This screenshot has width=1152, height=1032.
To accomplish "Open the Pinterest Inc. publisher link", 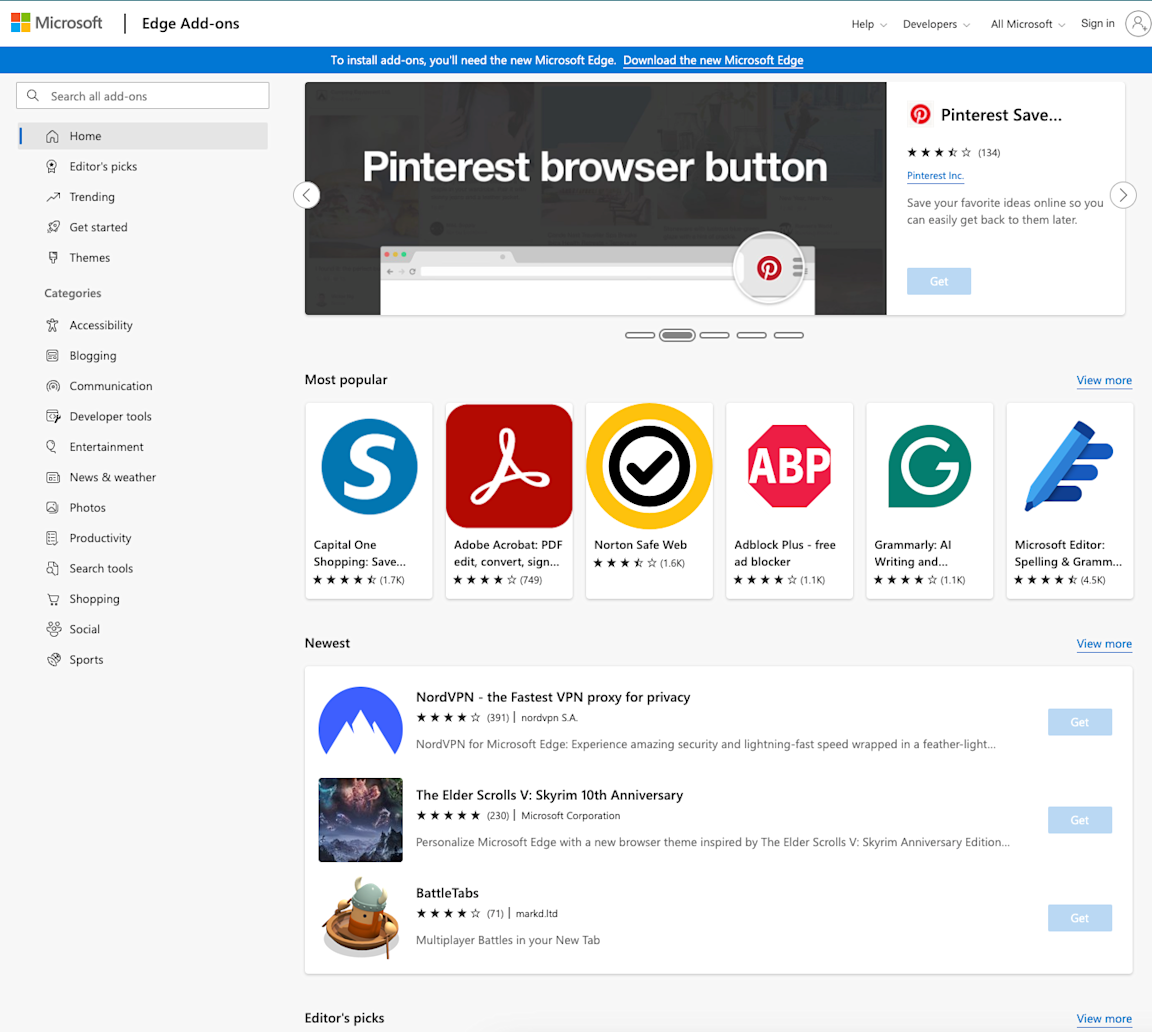I will click(935, 175).
